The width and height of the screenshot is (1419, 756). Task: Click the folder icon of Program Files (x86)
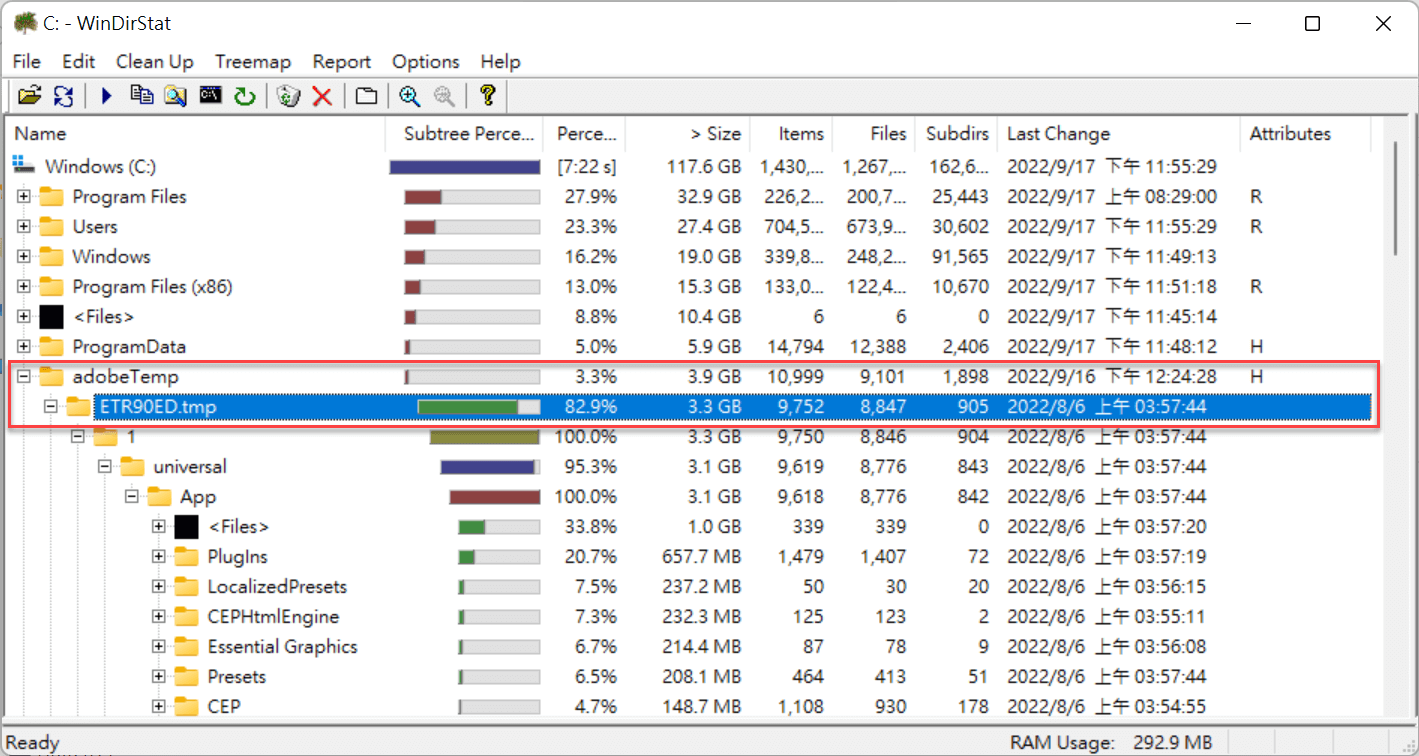pyautogui.click(x=52, y=287)
